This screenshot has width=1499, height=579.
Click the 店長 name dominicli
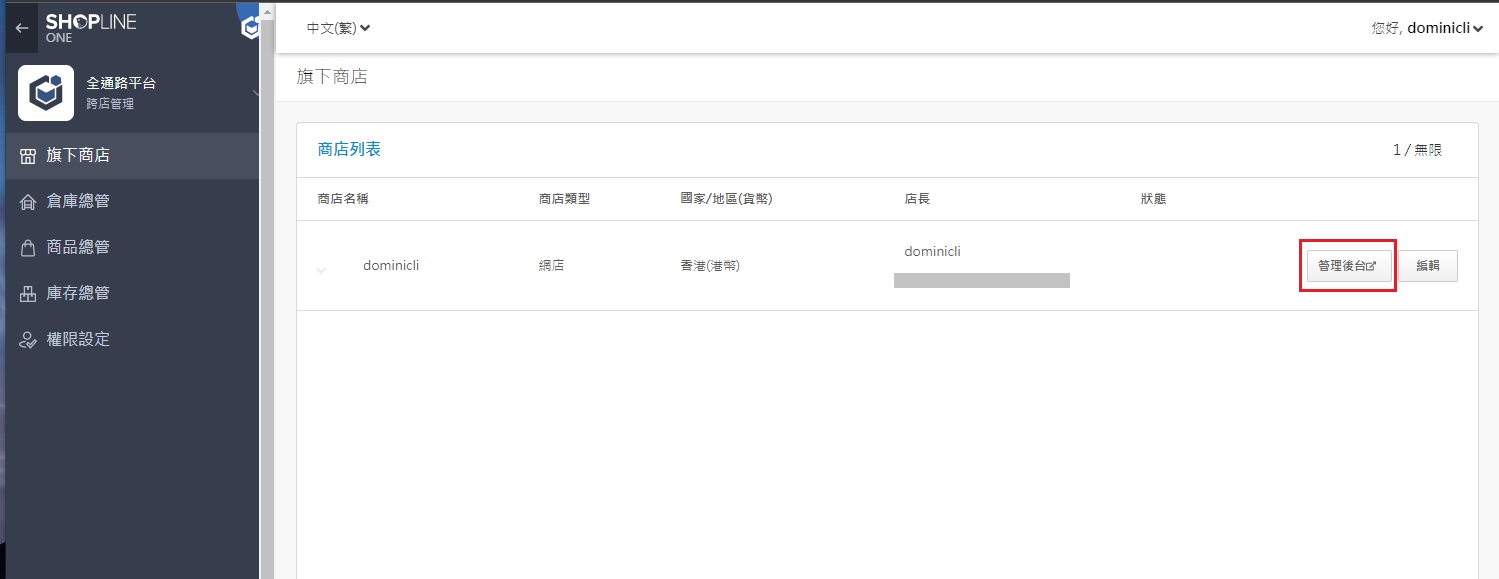click(932, 251)
